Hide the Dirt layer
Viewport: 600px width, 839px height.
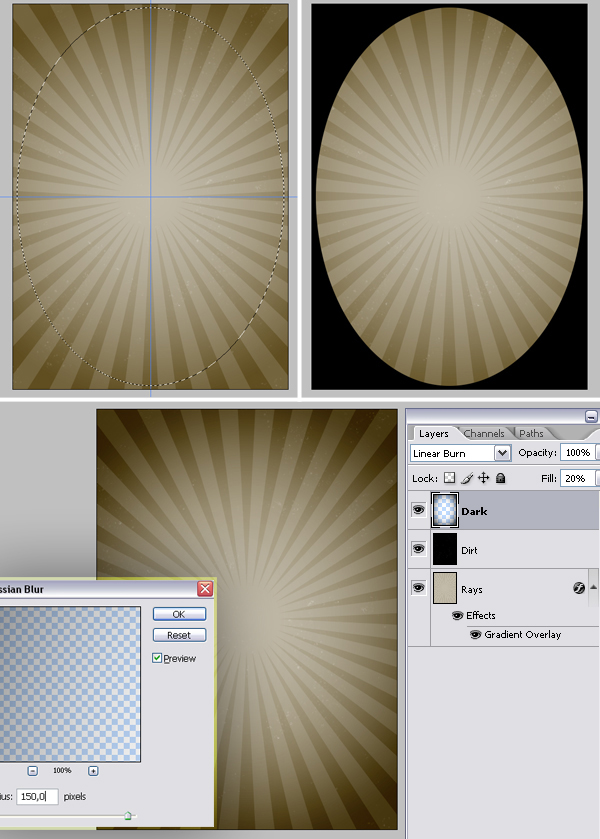point(419,549)
